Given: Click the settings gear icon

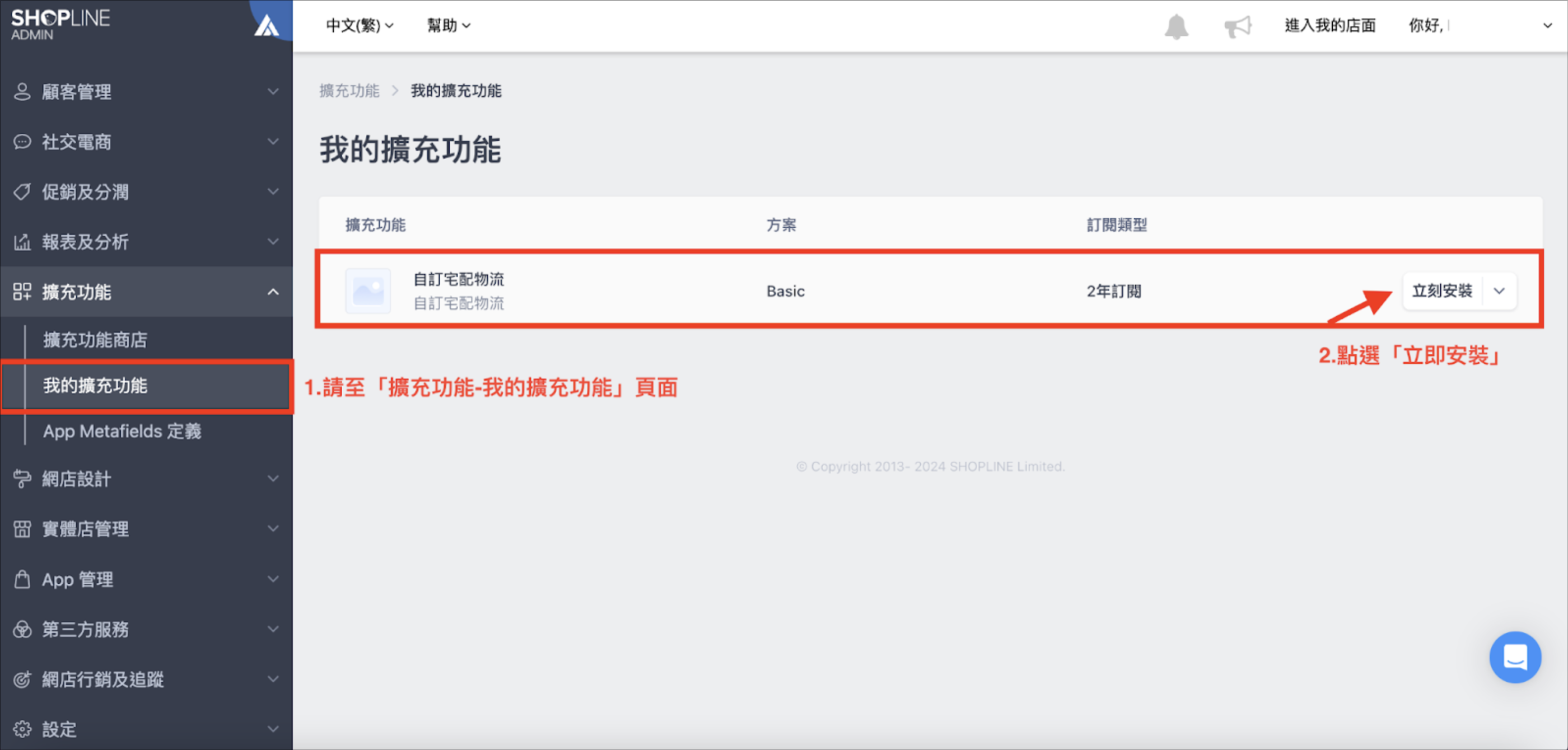Looking at the screenshot, I should 22,729.
